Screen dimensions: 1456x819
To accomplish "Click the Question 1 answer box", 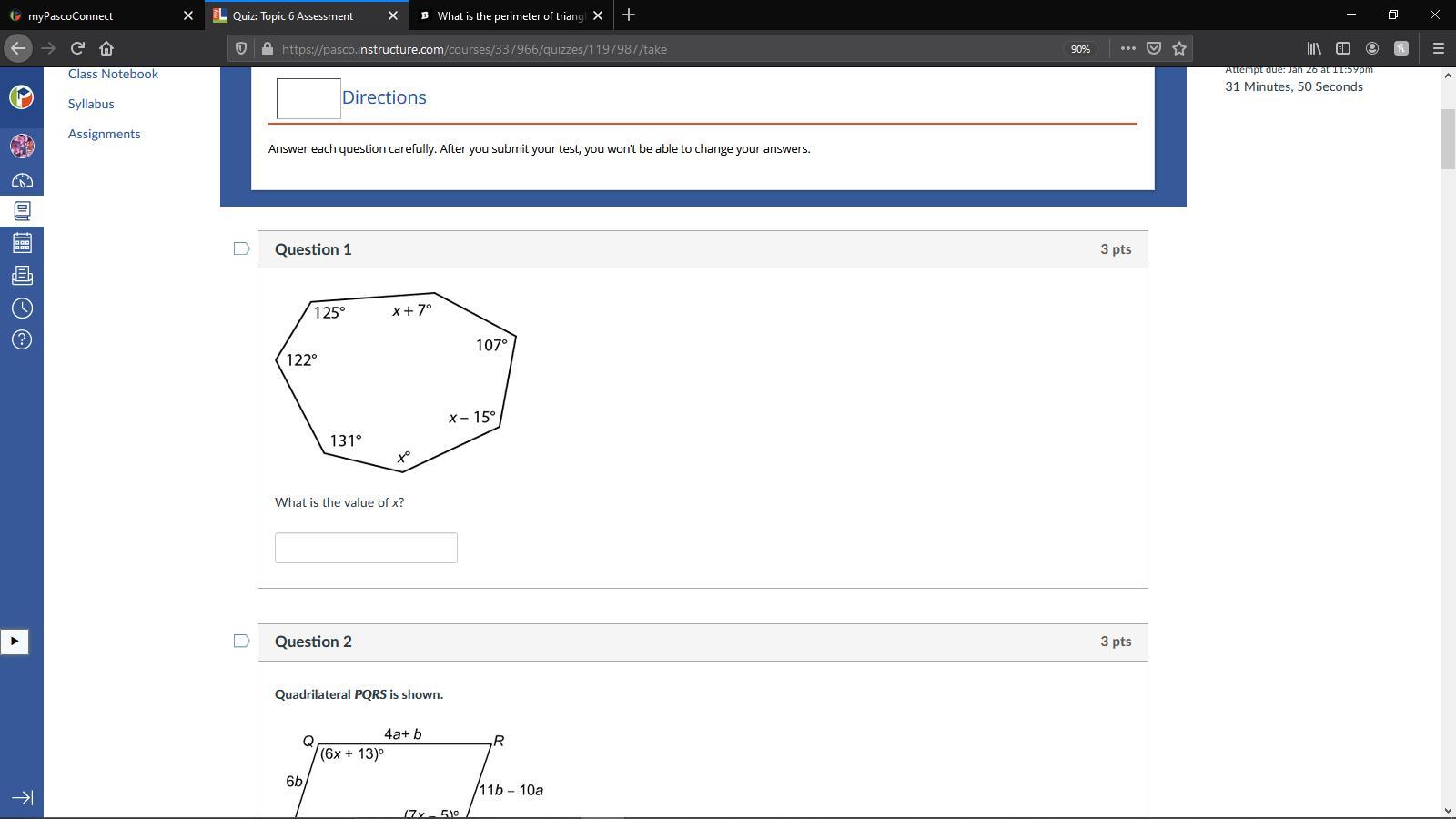I will 366,548.
